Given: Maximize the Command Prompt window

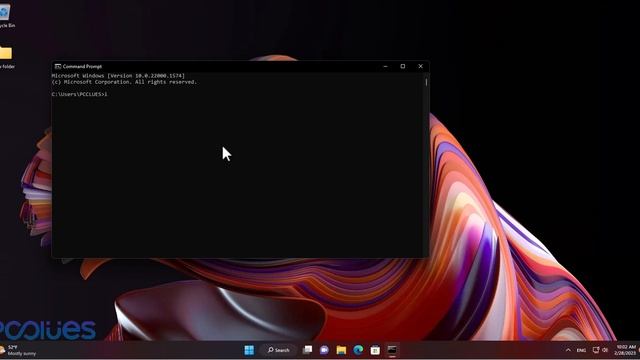Looking at the screenshot, I should coord(403,66).
